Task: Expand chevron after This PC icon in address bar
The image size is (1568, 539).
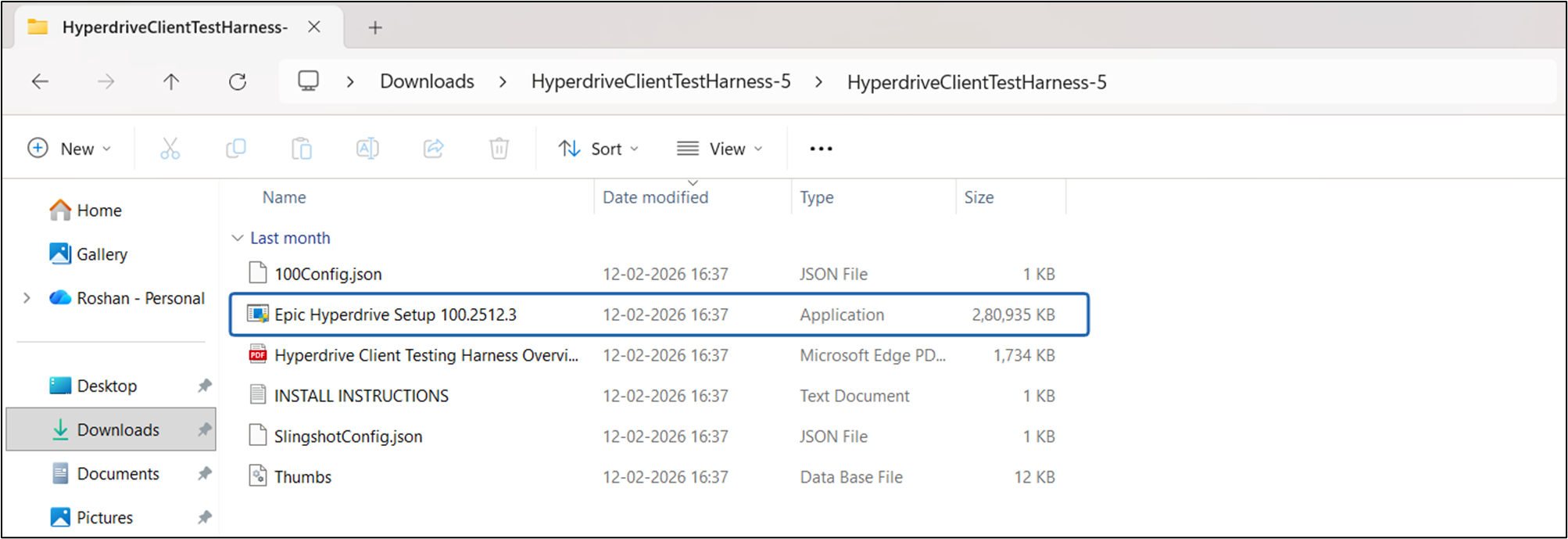Action: point(350,81)
